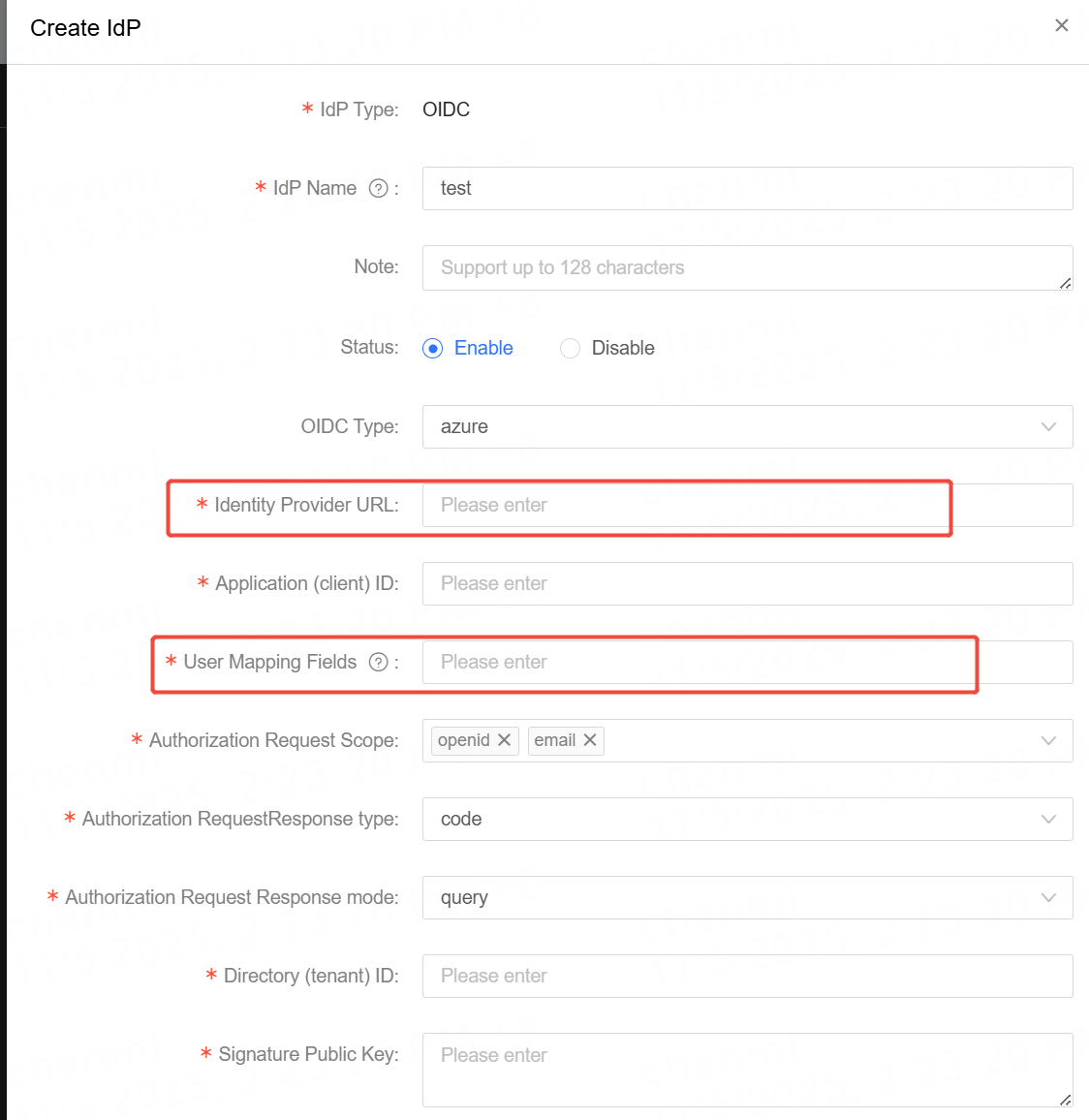Click the Create IdP dialog title
The height and width of the screenshot is (1120, 1089).
[85, 27]
